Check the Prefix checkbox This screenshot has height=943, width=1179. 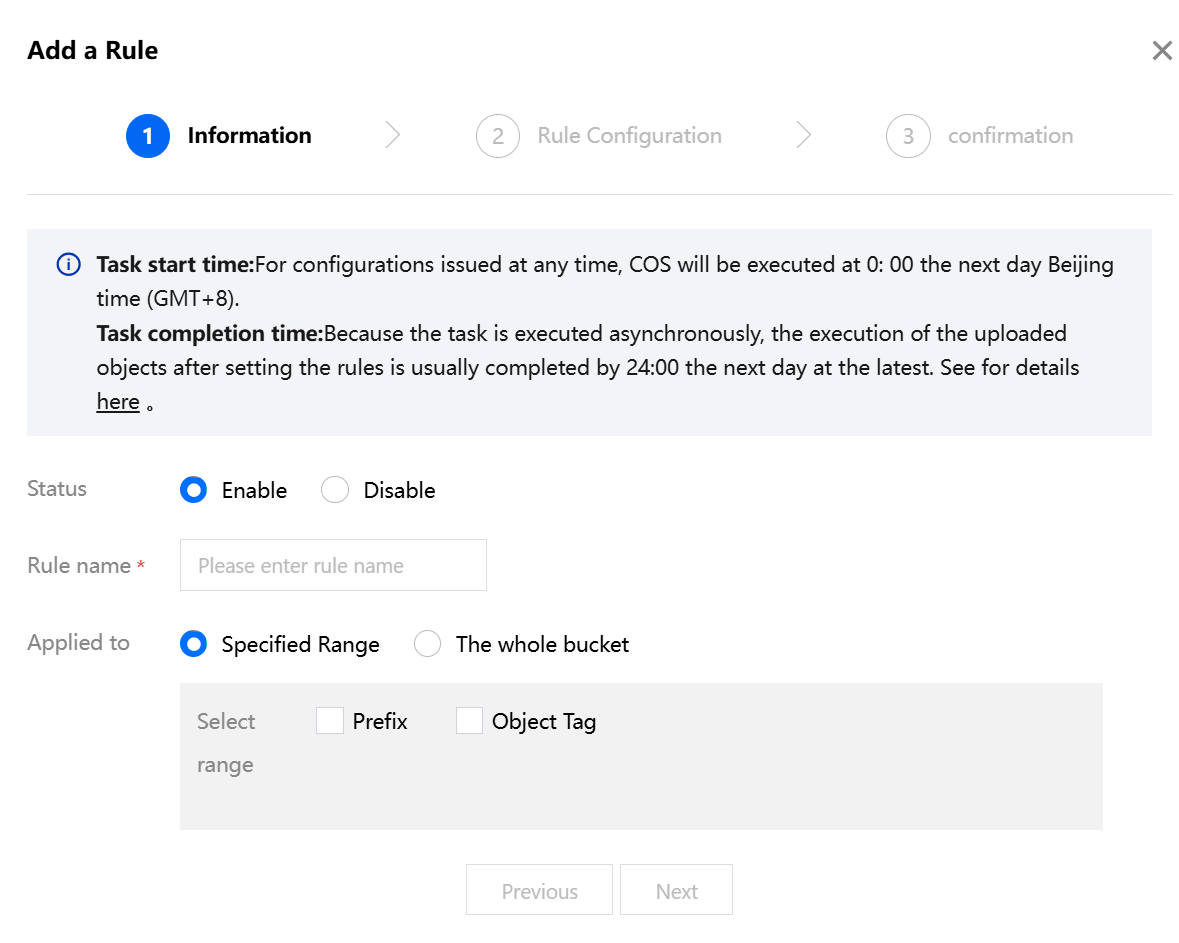click(x=330, y=721)
